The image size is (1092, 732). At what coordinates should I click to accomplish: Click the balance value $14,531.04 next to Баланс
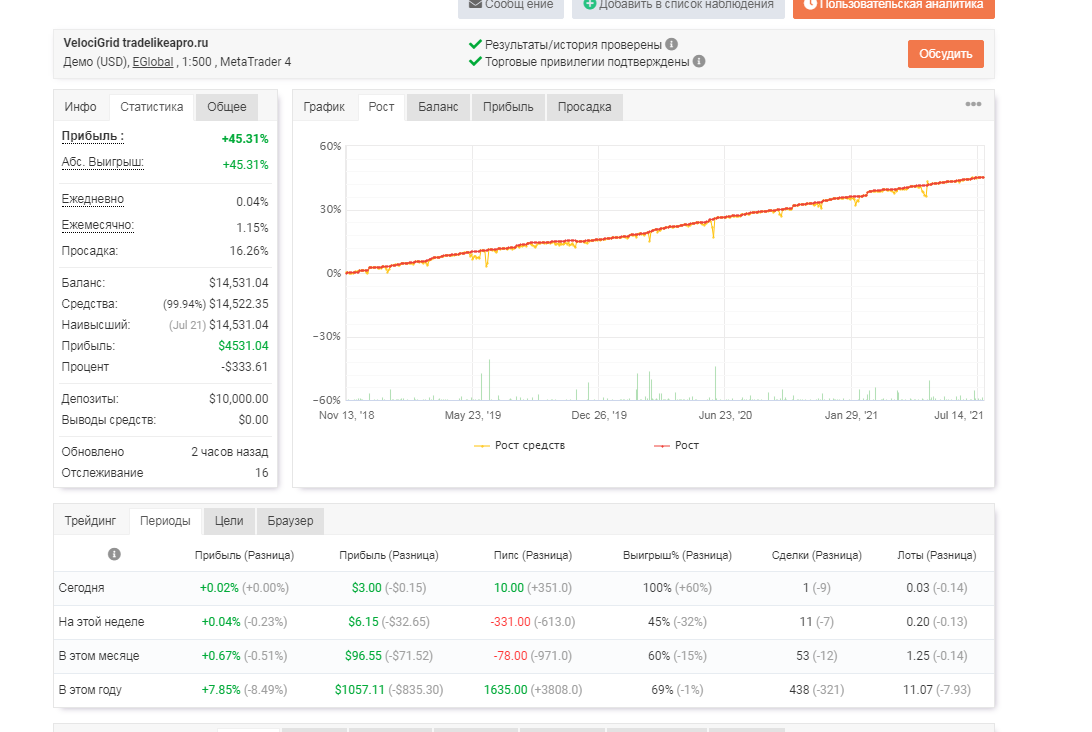[238, 283]
